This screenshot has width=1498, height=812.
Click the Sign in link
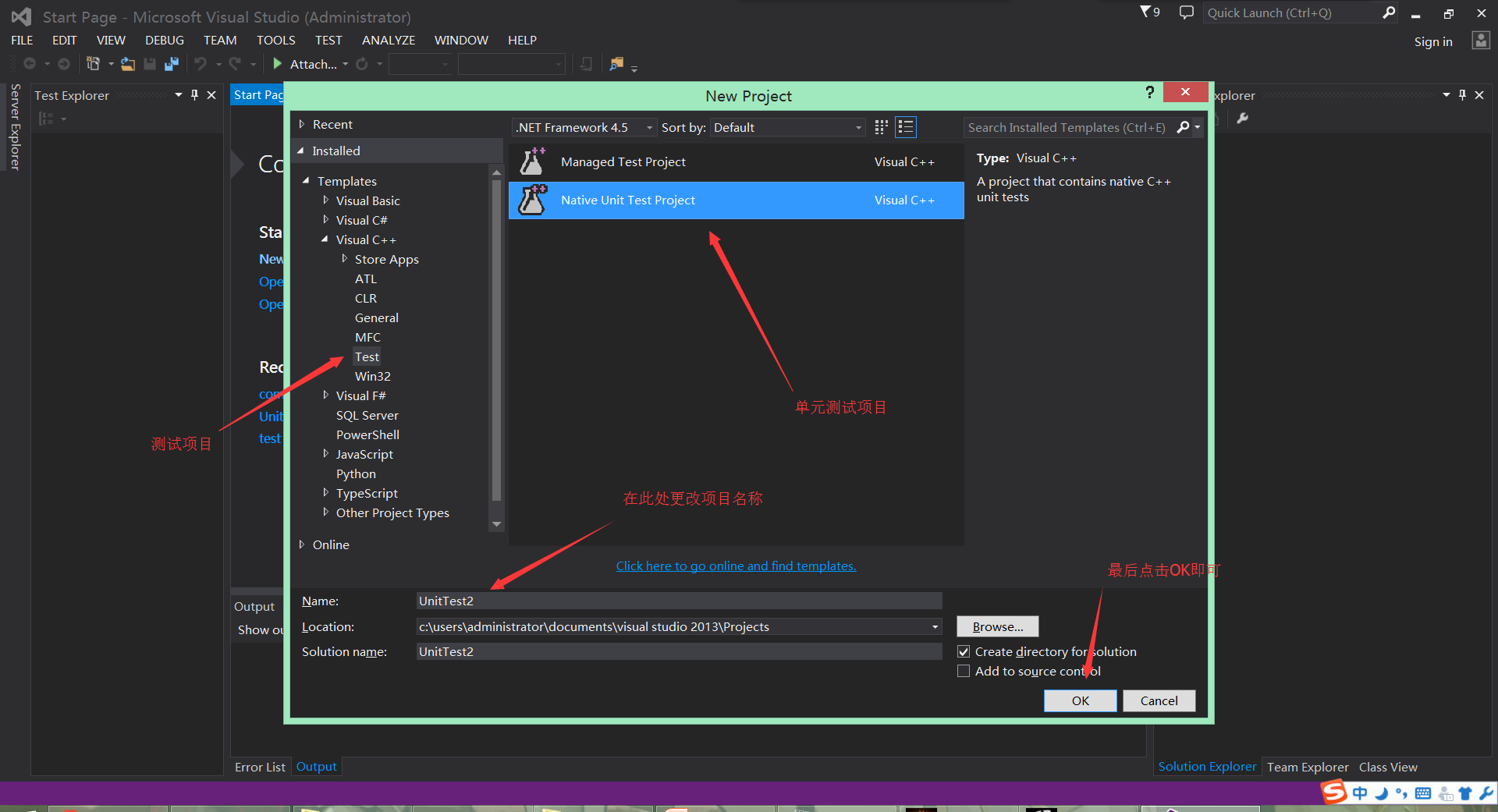1433,42
